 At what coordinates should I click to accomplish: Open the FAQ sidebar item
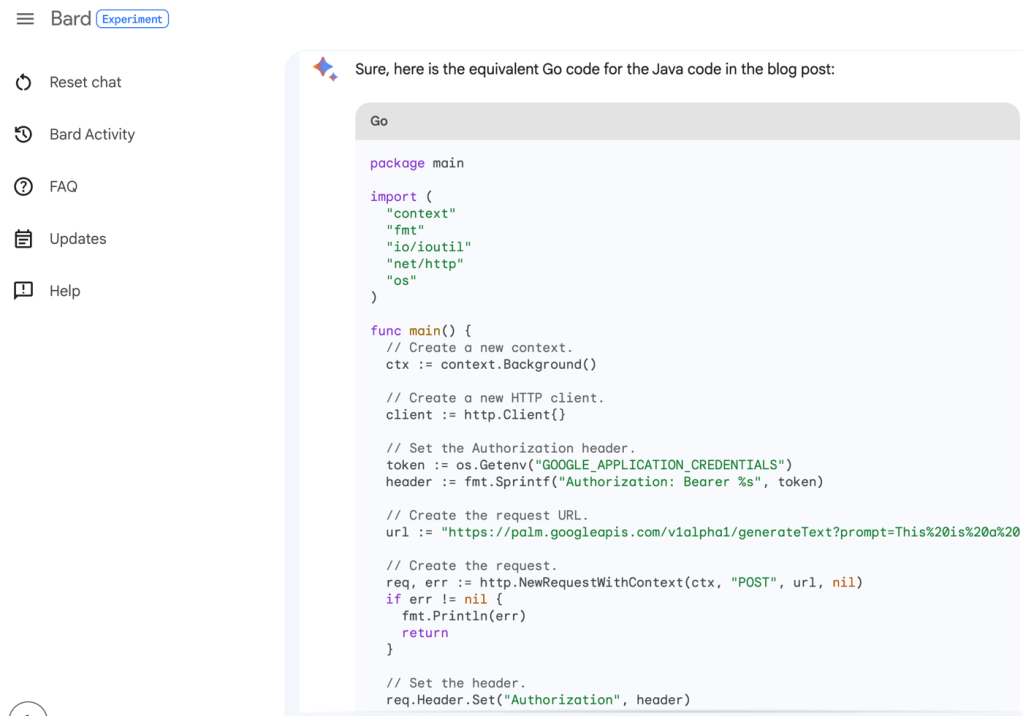pyautogui.click(x=63, y=187)
